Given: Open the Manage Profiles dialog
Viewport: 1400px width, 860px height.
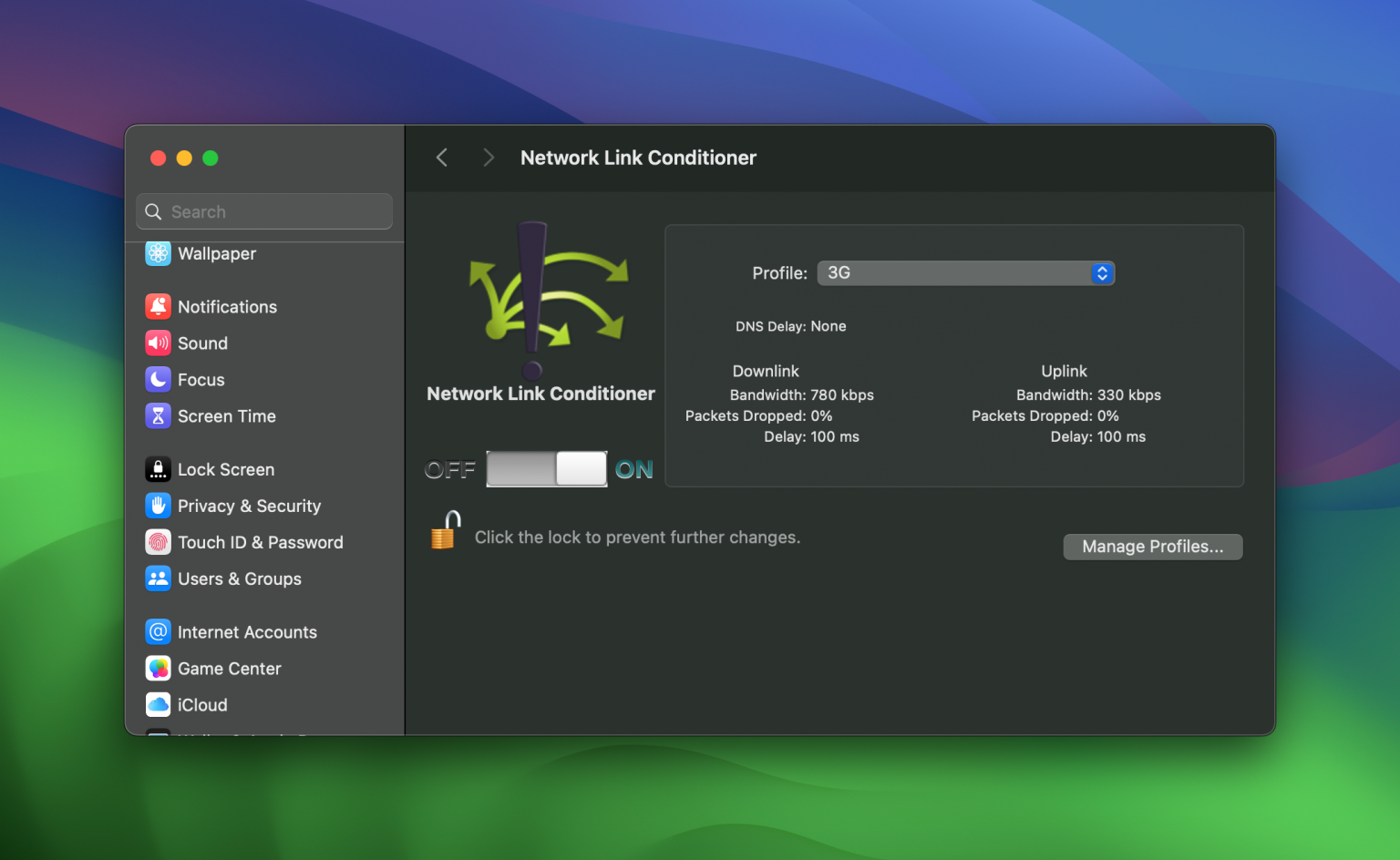Looking at the screenshot, I should click(x=1152, y=547).
